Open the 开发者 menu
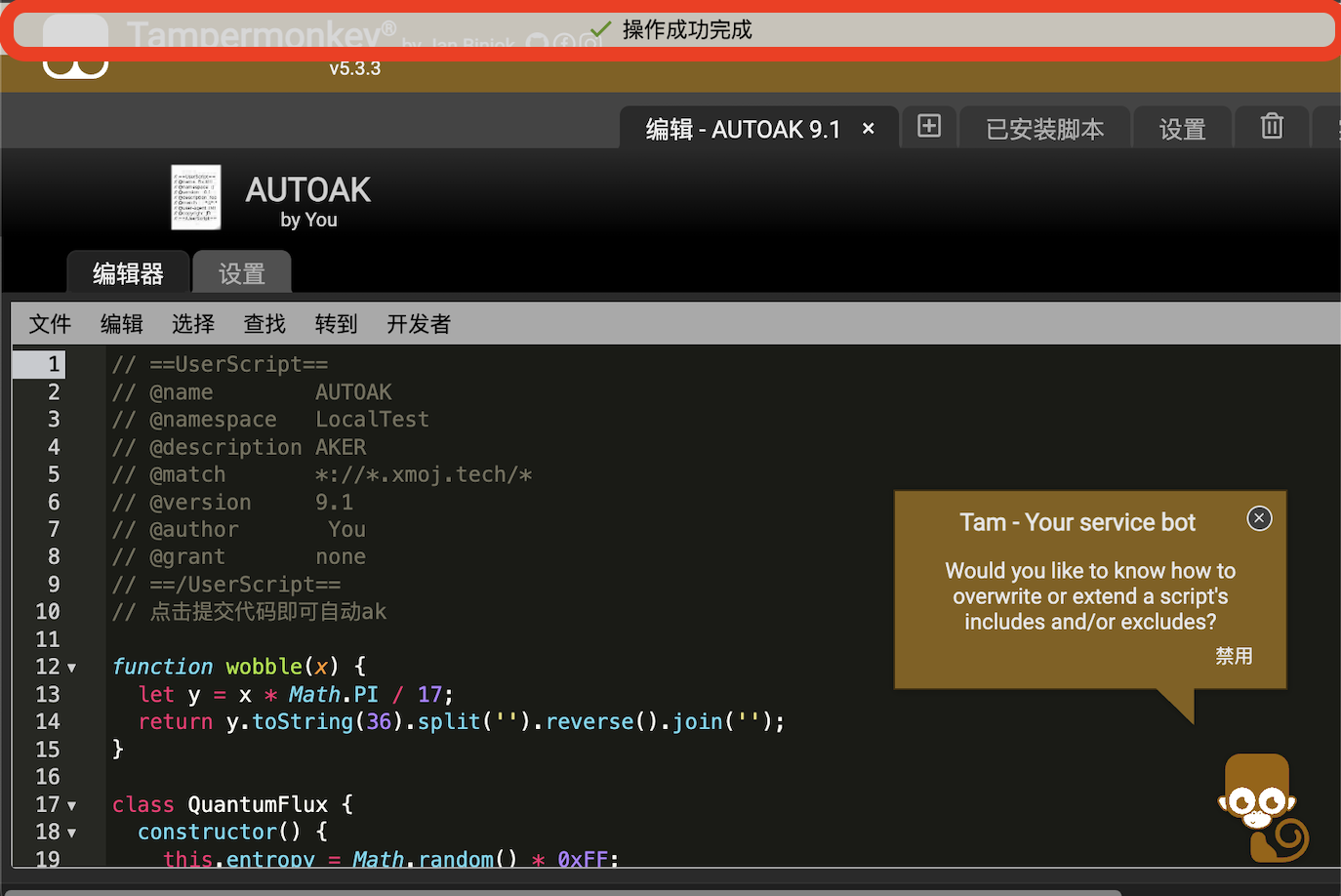 [419, 324]
